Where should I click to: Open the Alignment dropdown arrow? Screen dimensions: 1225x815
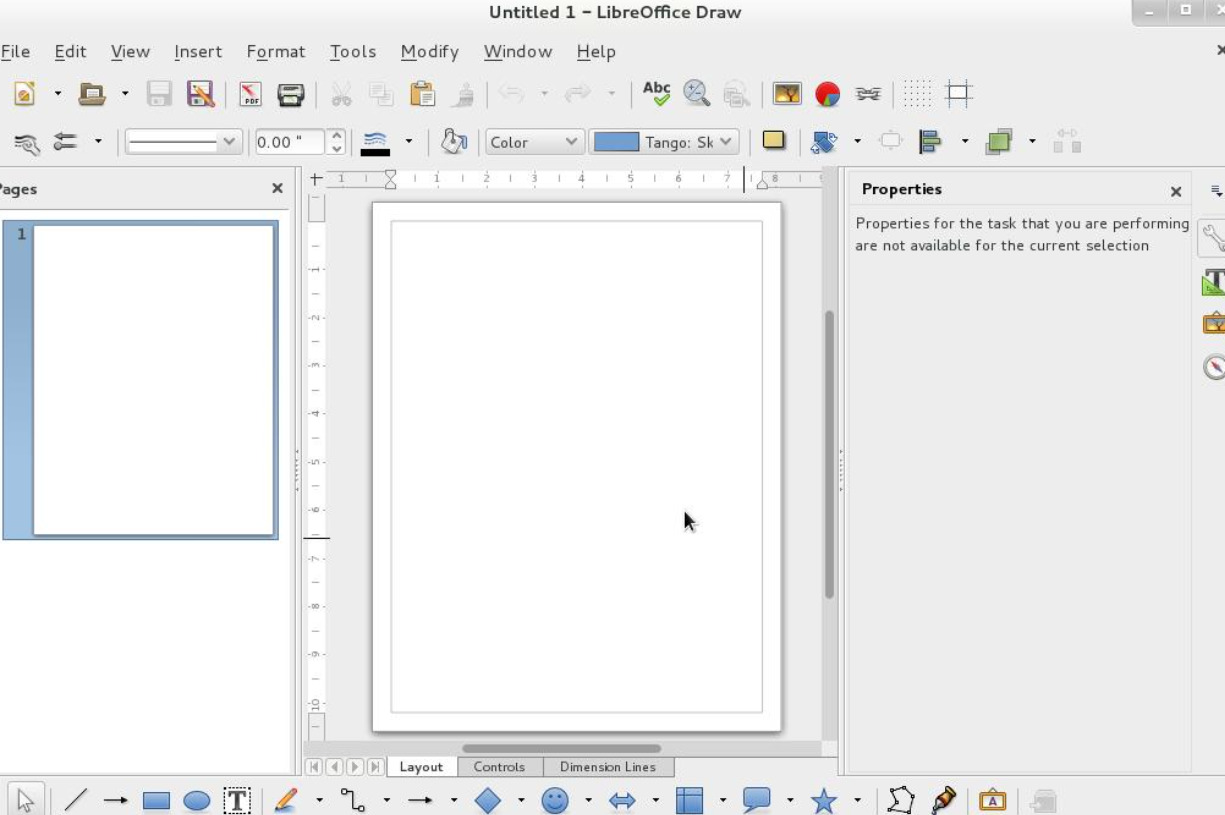(965, 142)
